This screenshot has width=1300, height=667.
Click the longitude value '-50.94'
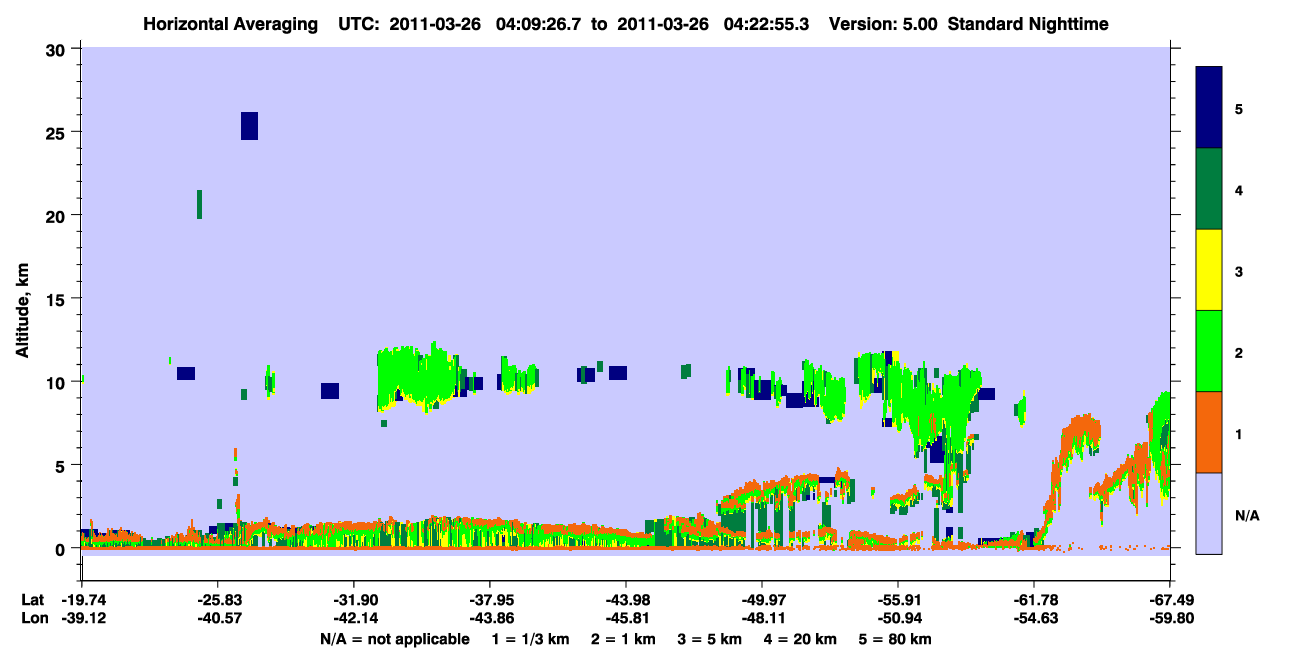(898, 619)
